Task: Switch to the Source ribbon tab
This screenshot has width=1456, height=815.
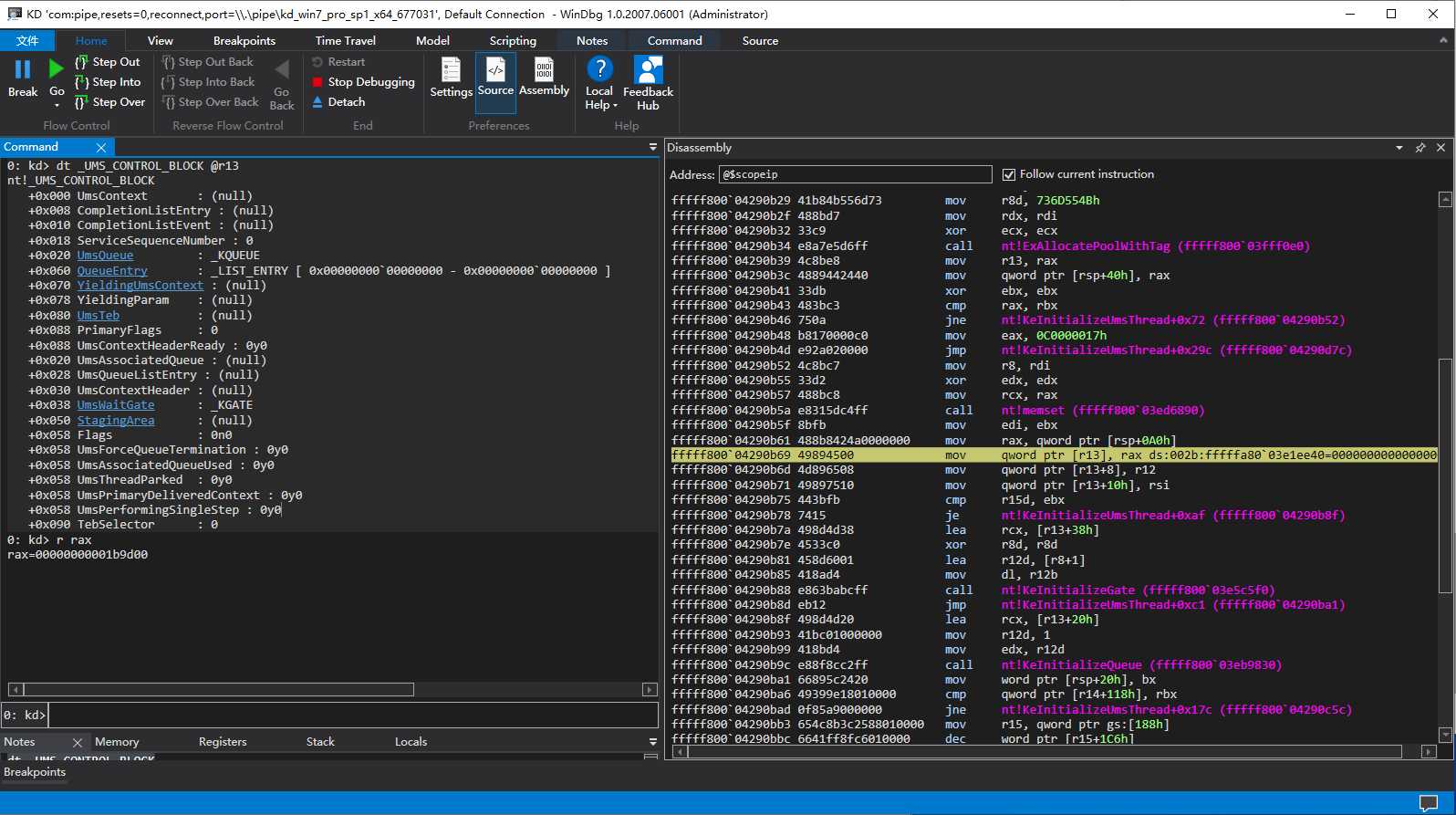Action: (x=760, y=41)
